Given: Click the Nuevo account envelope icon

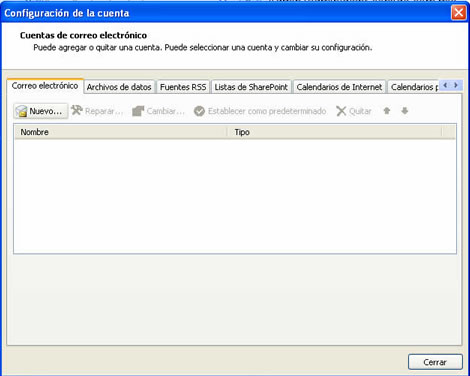Looking at the screenshot, I should point(22,111).
